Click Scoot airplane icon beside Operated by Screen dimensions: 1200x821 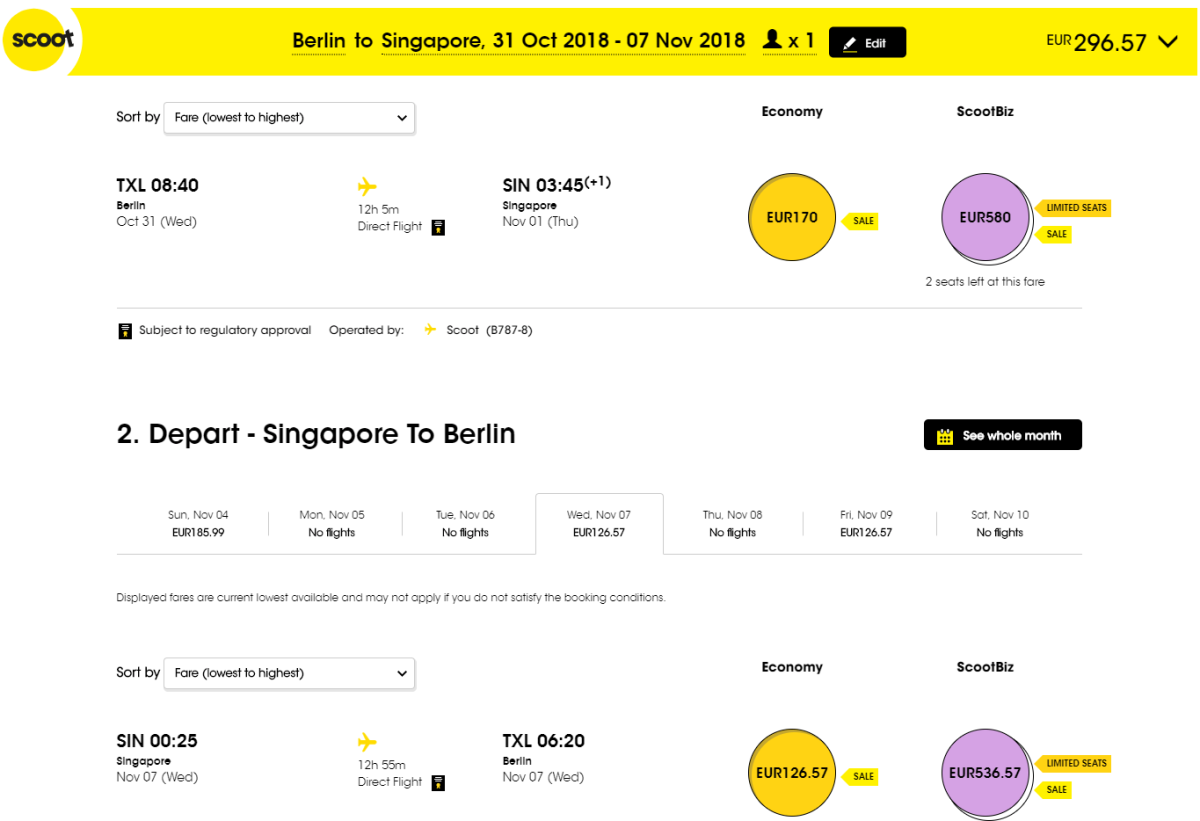(x=430, y=330)
